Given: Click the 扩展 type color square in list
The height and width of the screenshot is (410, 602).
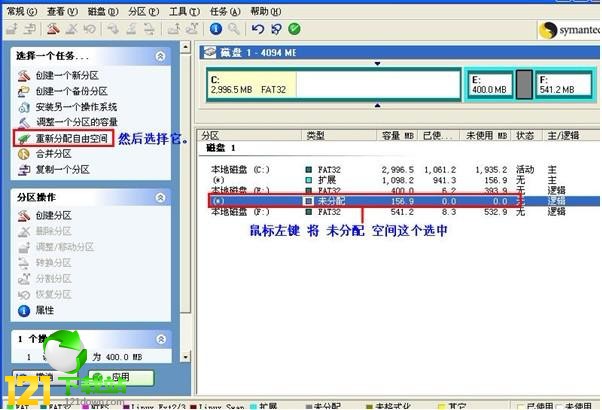Looking at the screenshot, I should coord(308,180).
